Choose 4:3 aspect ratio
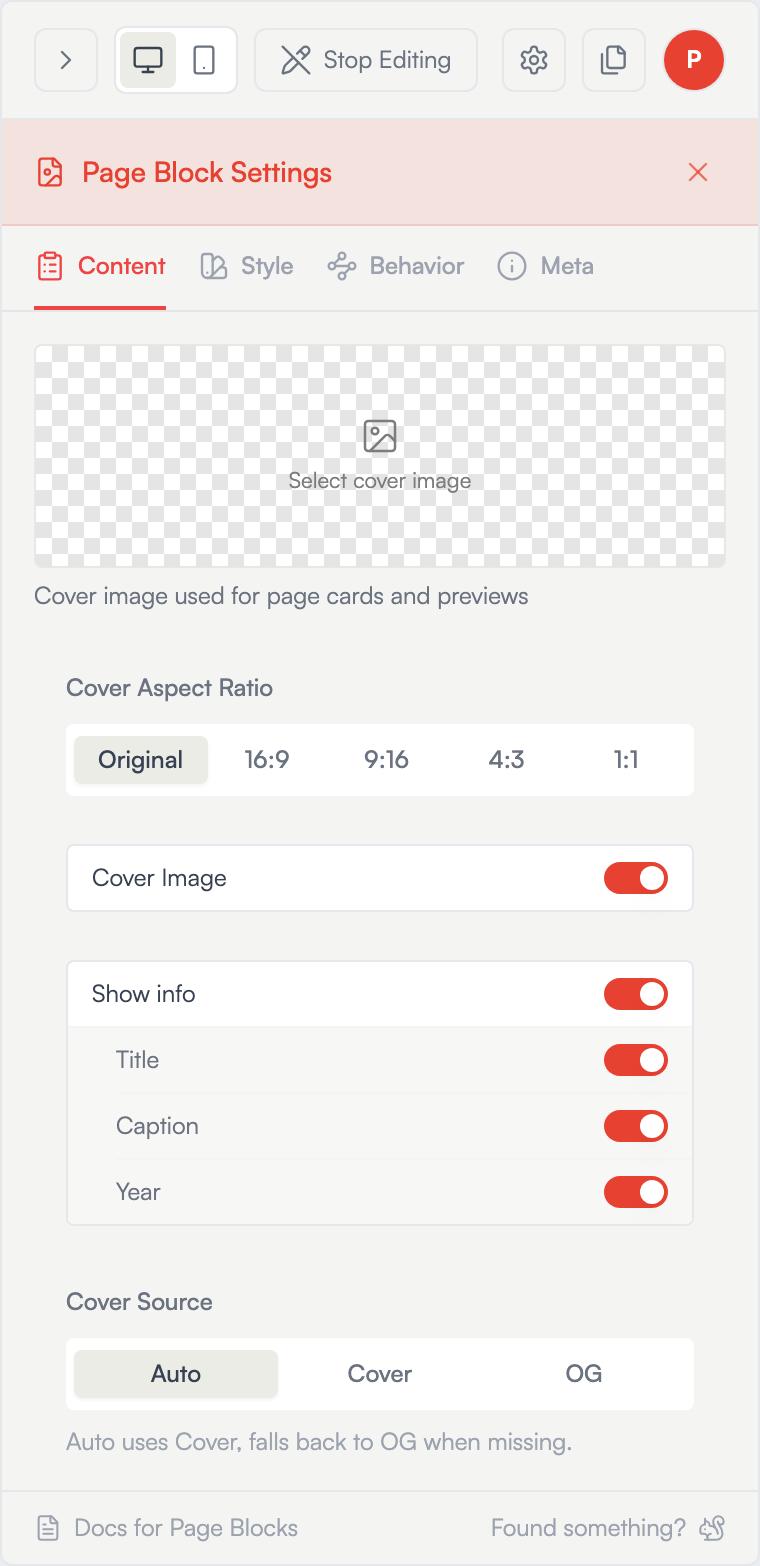Viewport: 760px width, 1566px height. [506, 760]
